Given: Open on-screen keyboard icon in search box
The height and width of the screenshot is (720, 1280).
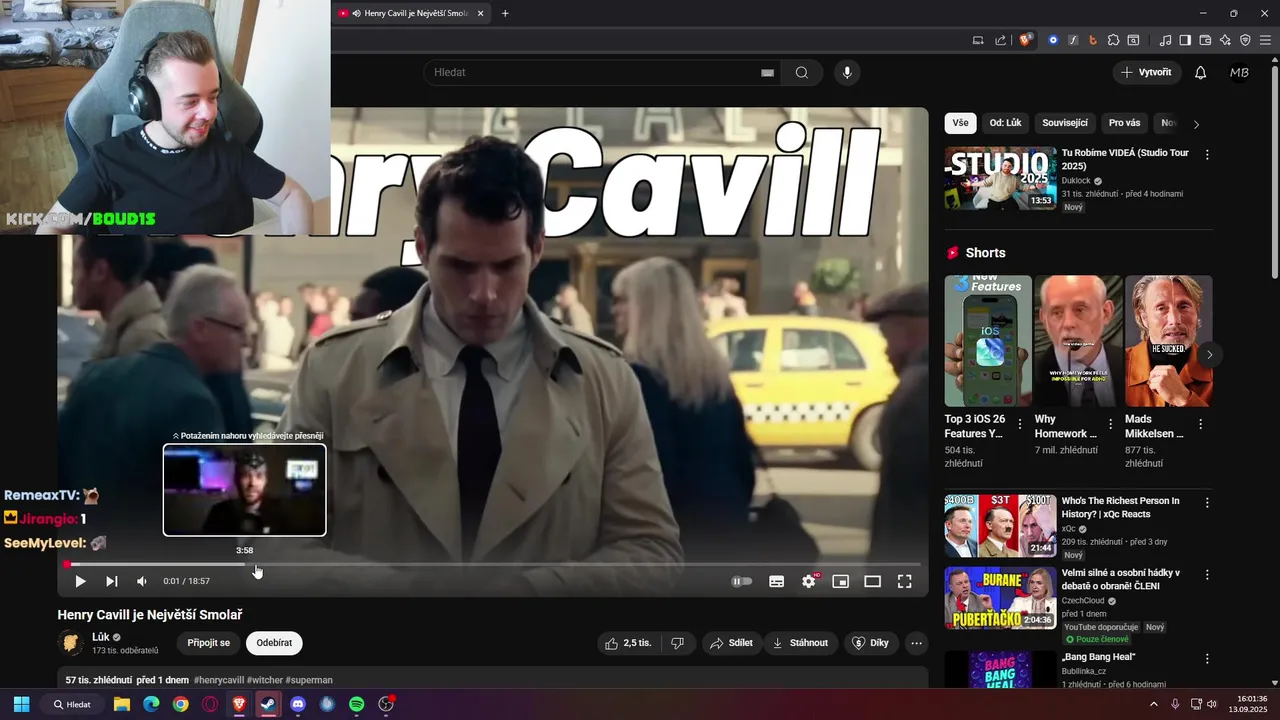Looking at the screenshot, I should click(x=767, y=72).
